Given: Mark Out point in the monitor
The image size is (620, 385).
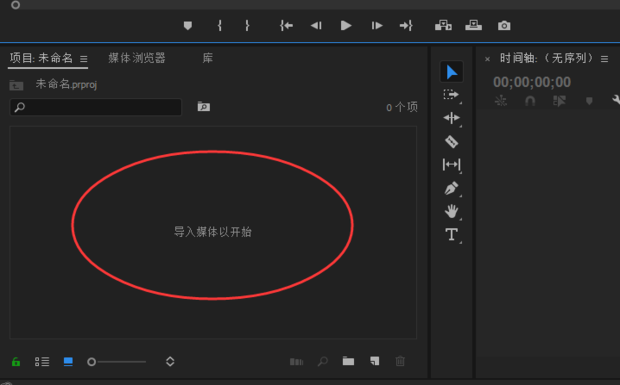Looking at the screenshot, I should tap(247, 26).
